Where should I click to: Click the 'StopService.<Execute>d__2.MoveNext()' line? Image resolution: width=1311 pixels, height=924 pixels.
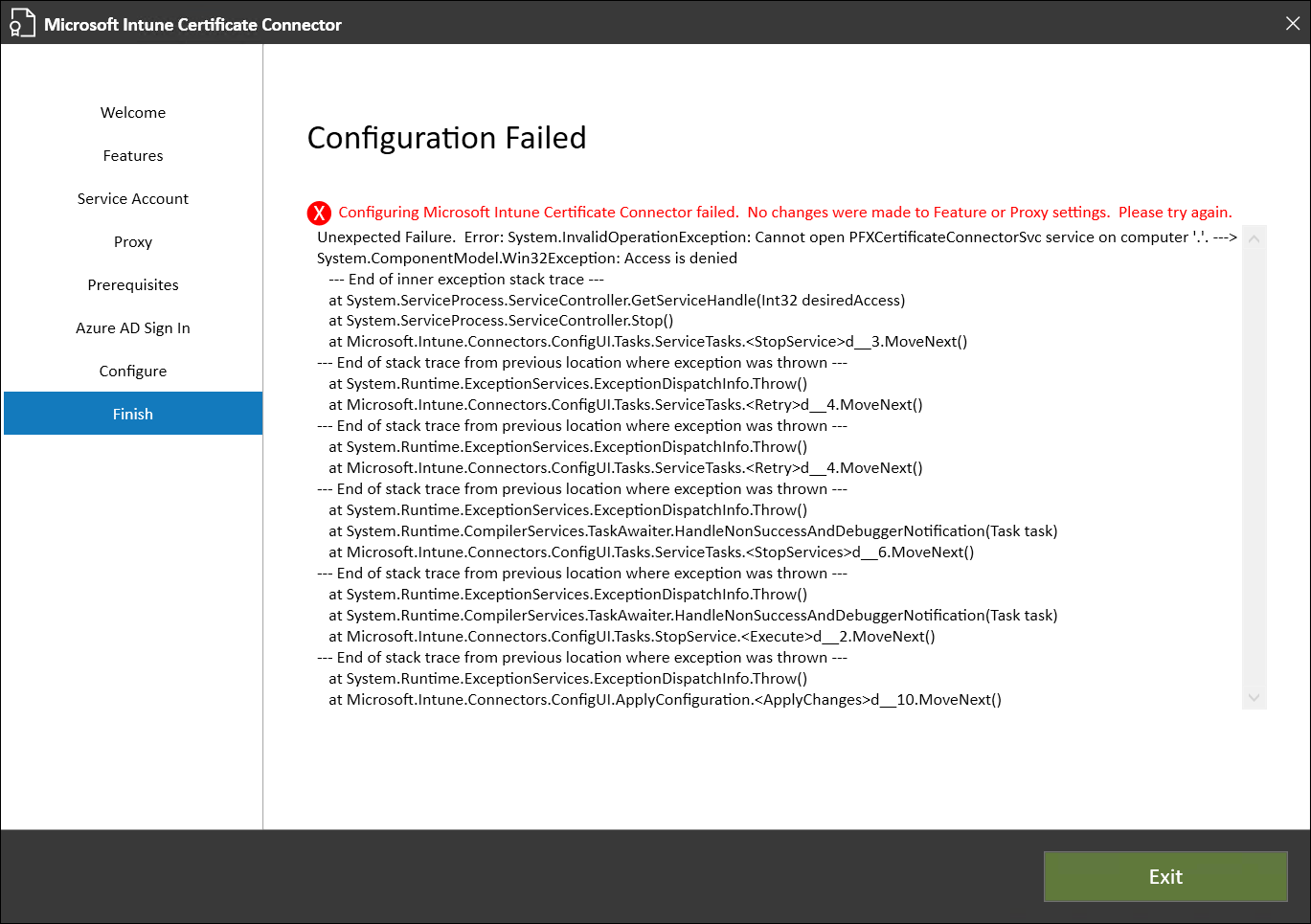coord(631,637)
